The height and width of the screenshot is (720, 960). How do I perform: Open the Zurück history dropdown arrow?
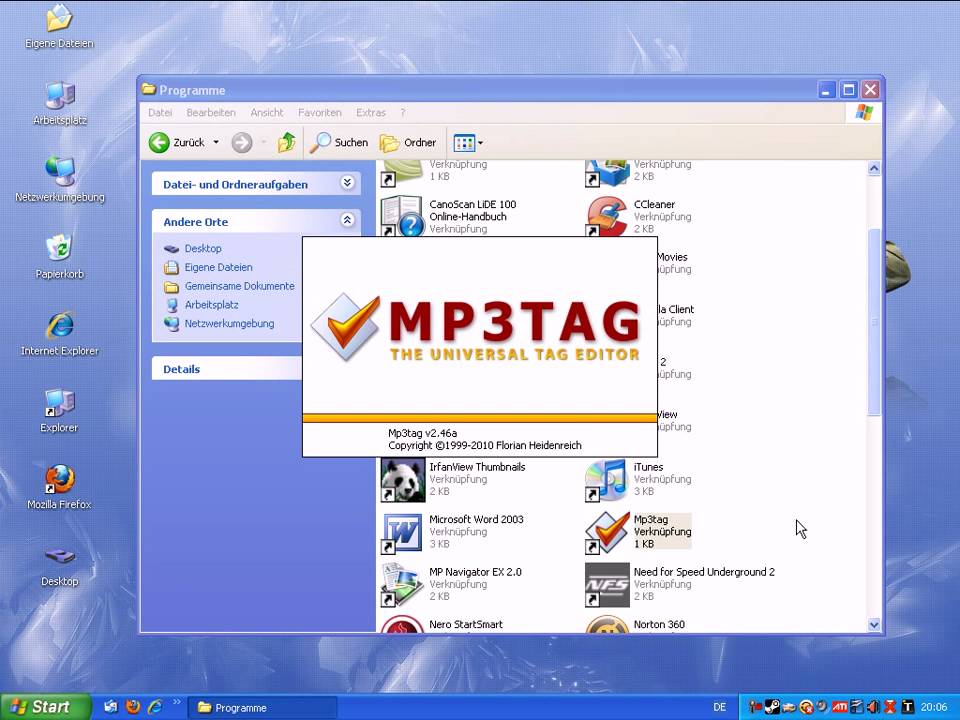(216, 143)
